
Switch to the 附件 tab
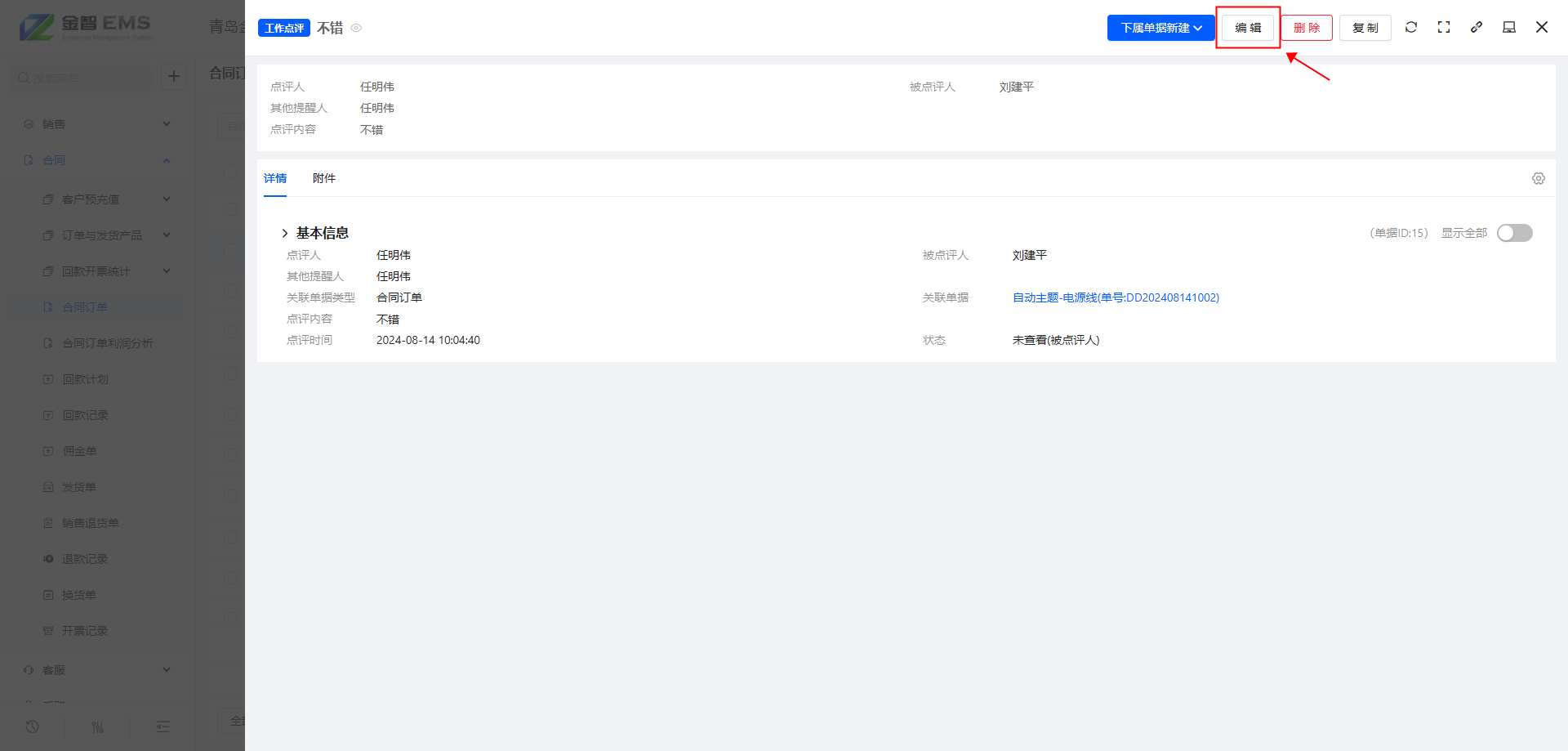(324, 178)
